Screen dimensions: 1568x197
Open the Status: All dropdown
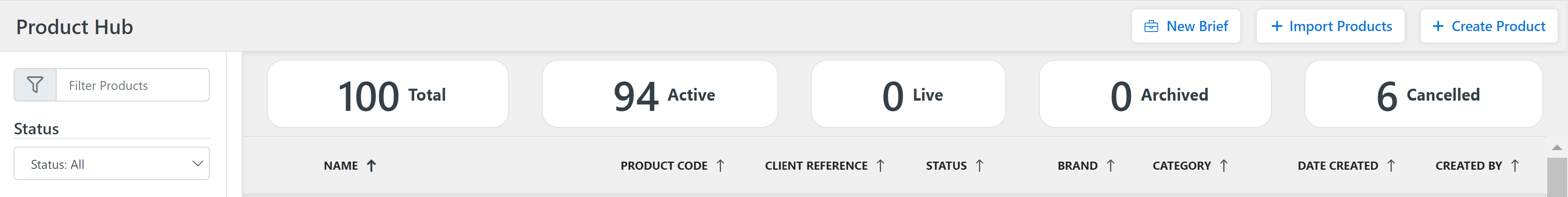112,163
